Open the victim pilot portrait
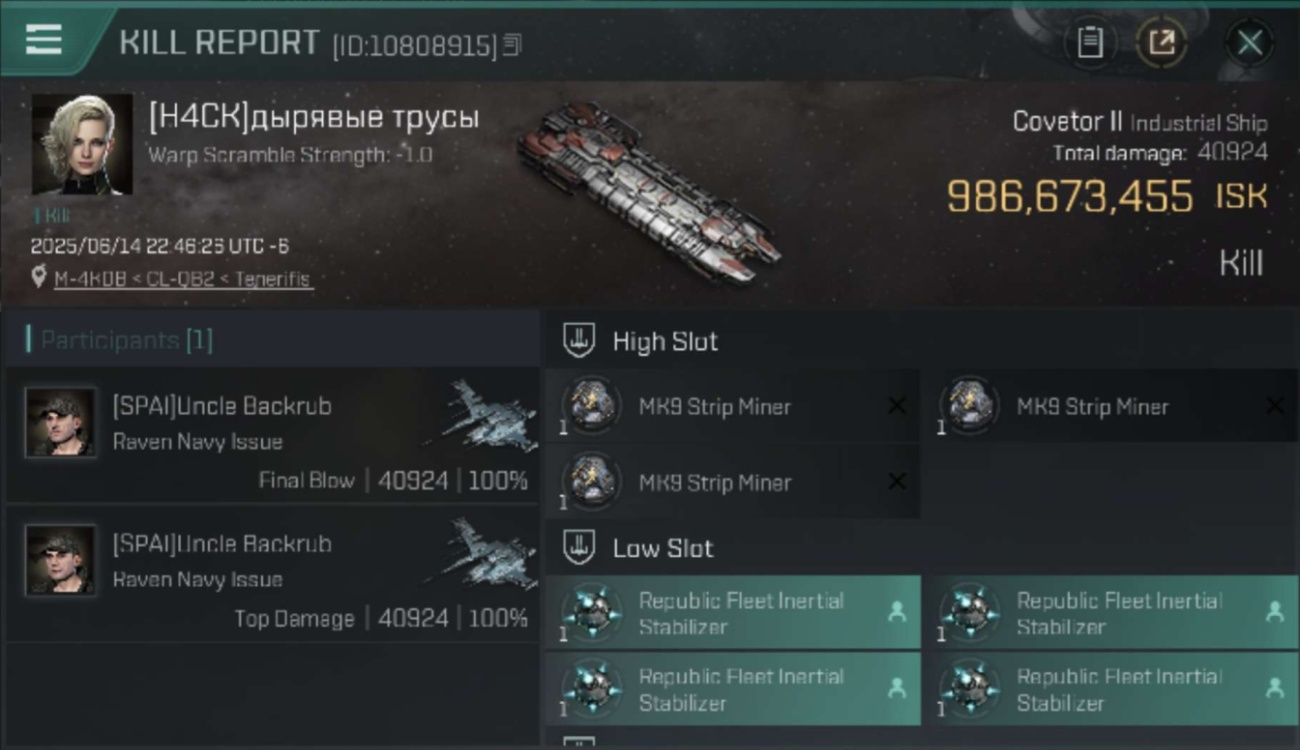This screenshot has width=1300, height=750. tap(82, 144)
